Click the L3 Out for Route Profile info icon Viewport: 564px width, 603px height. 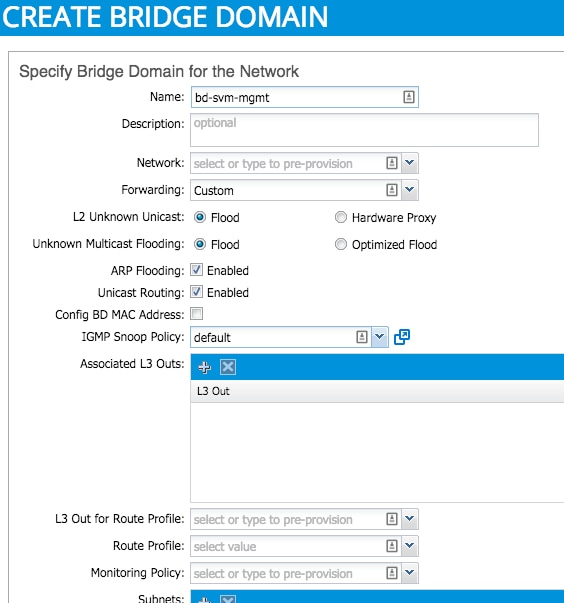pyautogui.click(x=391, y=519)
